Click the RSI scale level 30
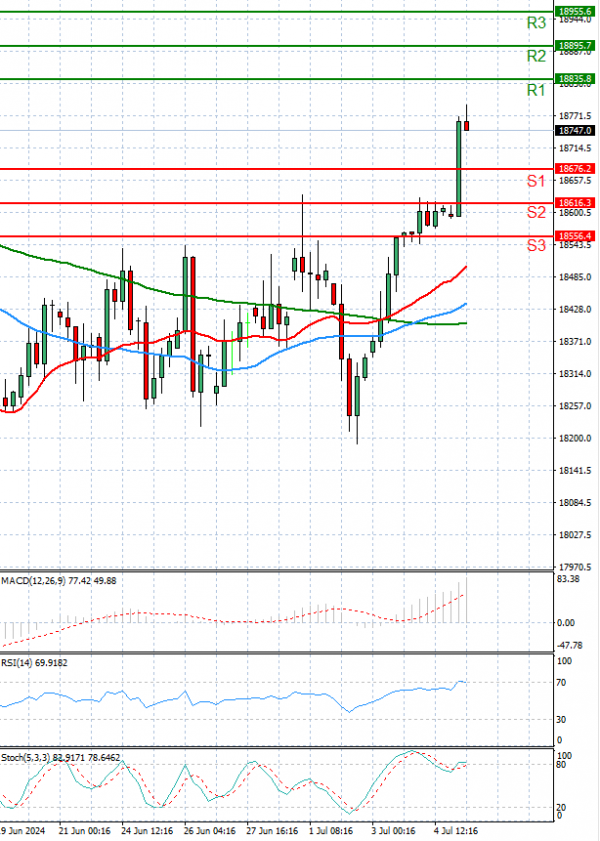The image size is (600, 841). 561,720
